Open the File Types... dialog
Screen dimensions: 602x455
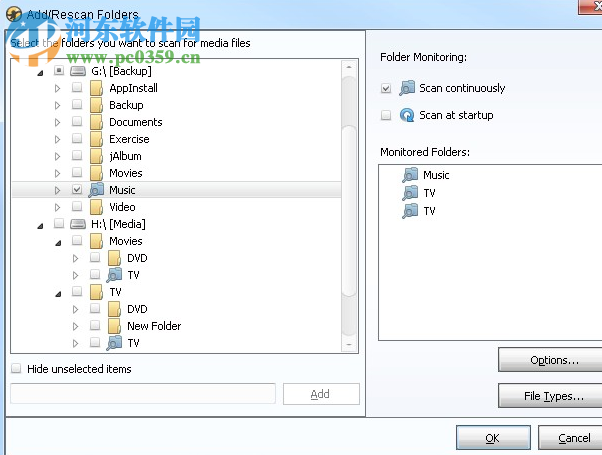[550, 395]
